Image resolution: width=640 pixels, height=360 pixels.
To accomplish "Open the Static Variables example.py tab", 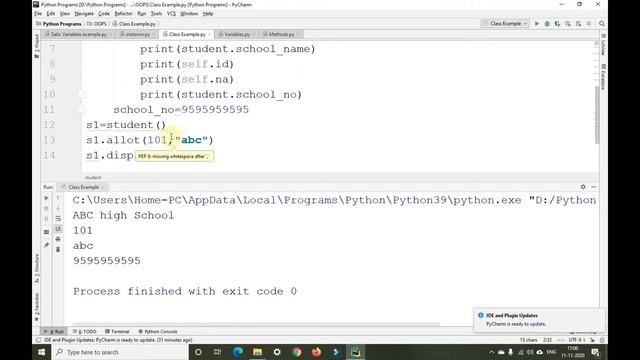I will click(78, 34).
